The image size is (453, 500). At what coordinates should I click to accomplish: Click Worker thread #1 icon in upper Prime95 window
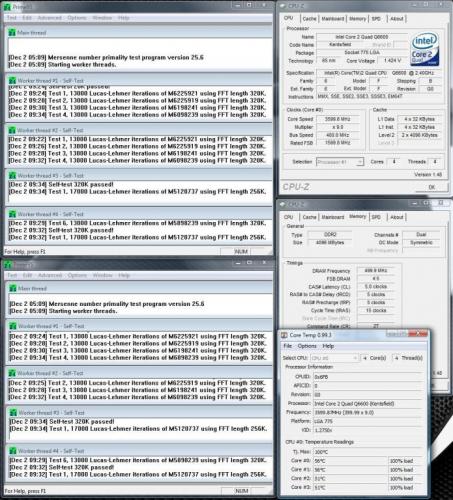coord(12,81)
